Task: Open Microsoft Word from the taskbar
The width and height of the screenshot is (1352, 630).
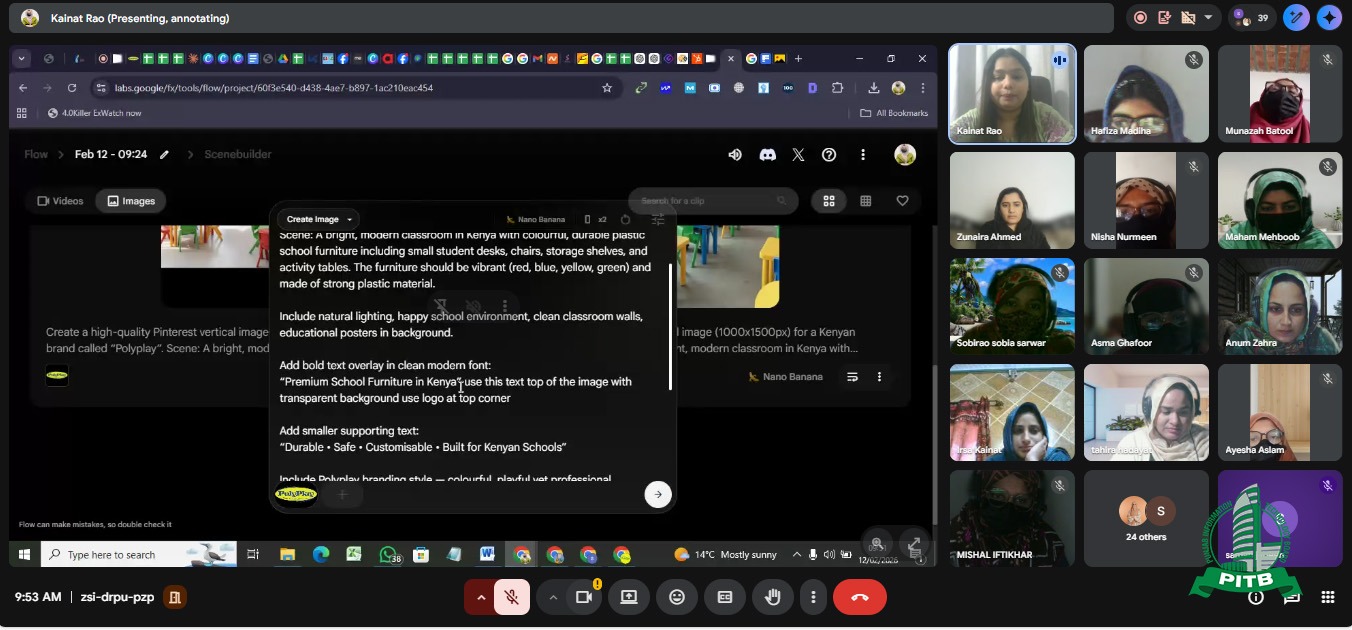Action: point(487,554)
